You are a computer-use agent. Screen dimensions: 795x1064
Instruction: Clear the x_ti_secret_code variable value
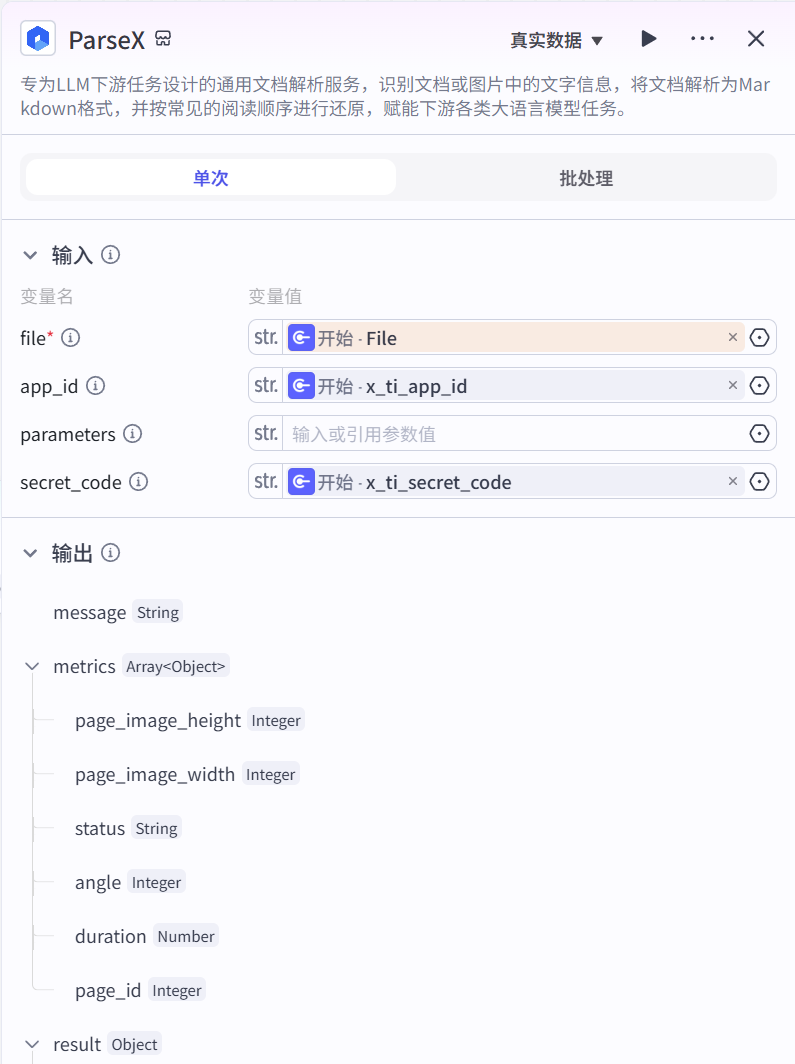tap(733, 482)
